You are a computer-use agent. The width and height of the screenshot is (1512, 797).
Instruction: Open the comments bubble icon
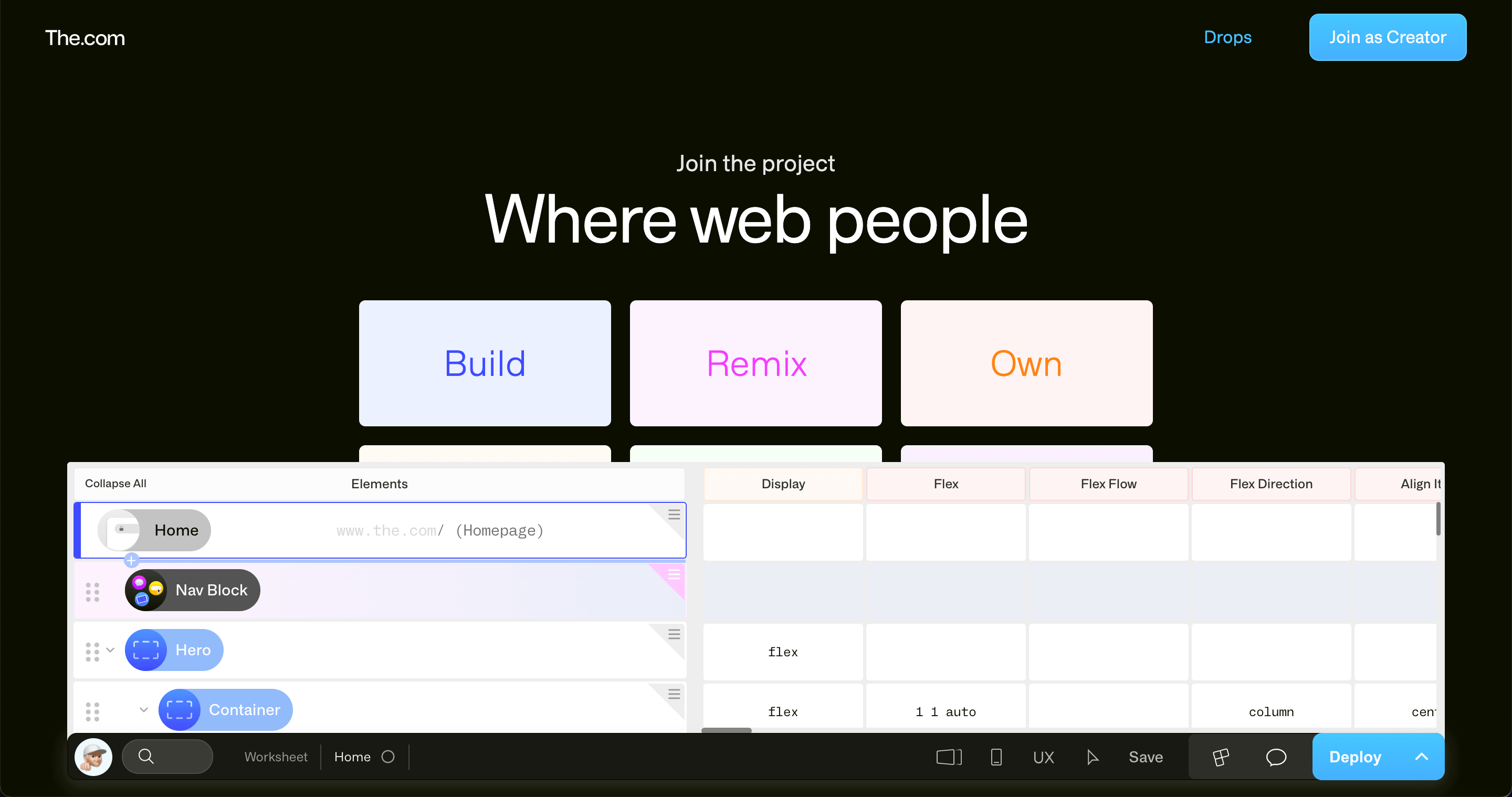1276,757
